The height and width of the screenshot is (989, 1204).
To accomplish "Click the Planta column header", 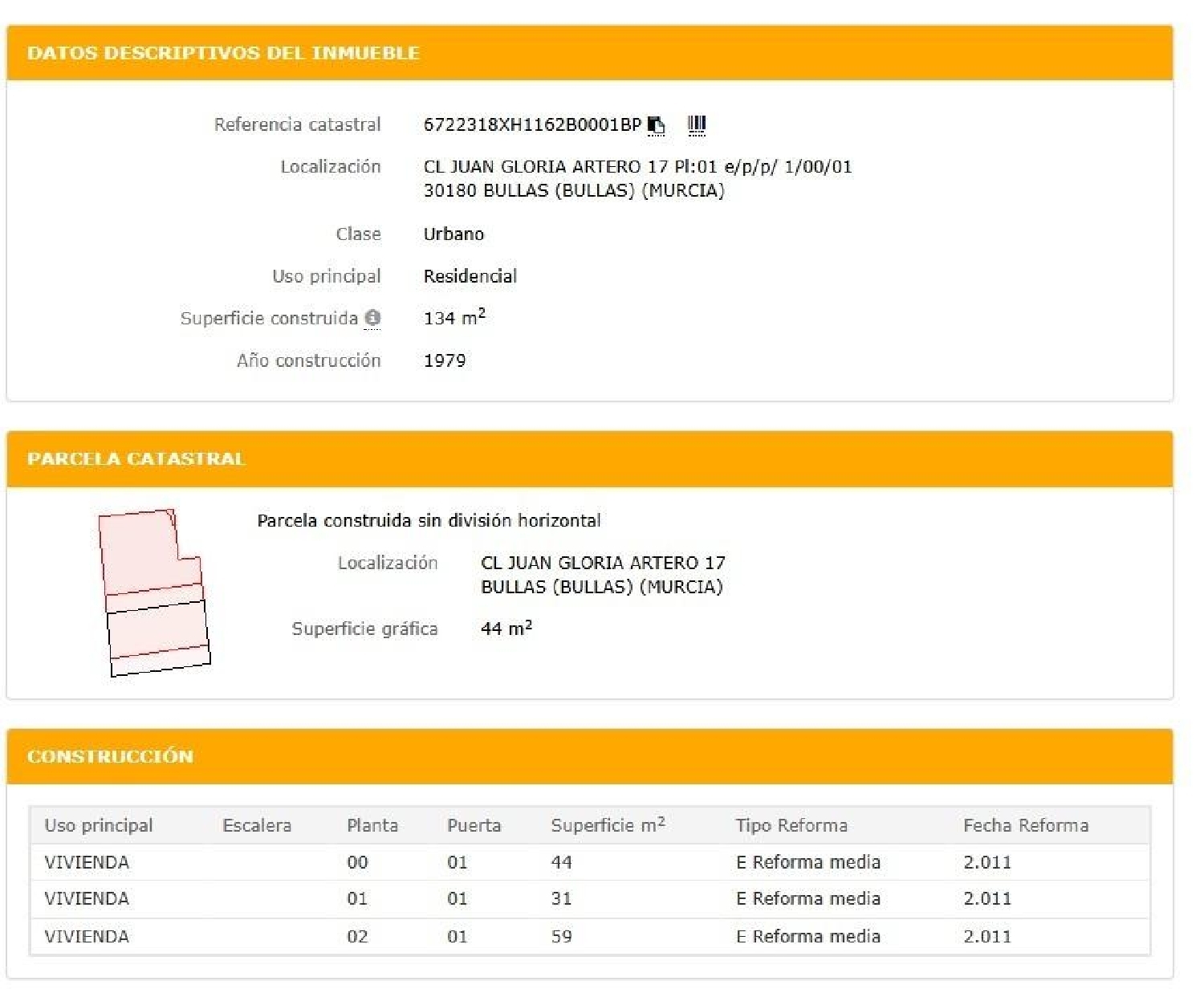I will click(372, 825).
